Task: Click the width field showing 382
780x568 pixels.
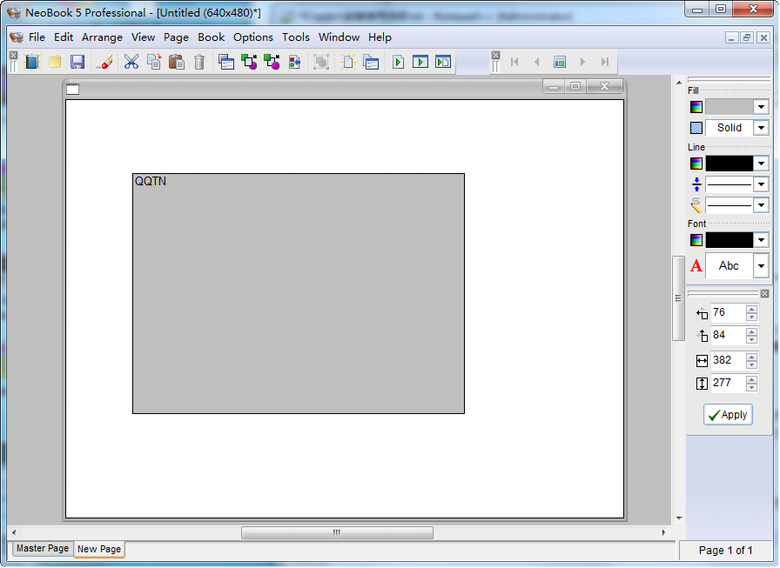Action: (x=728, y=360)
